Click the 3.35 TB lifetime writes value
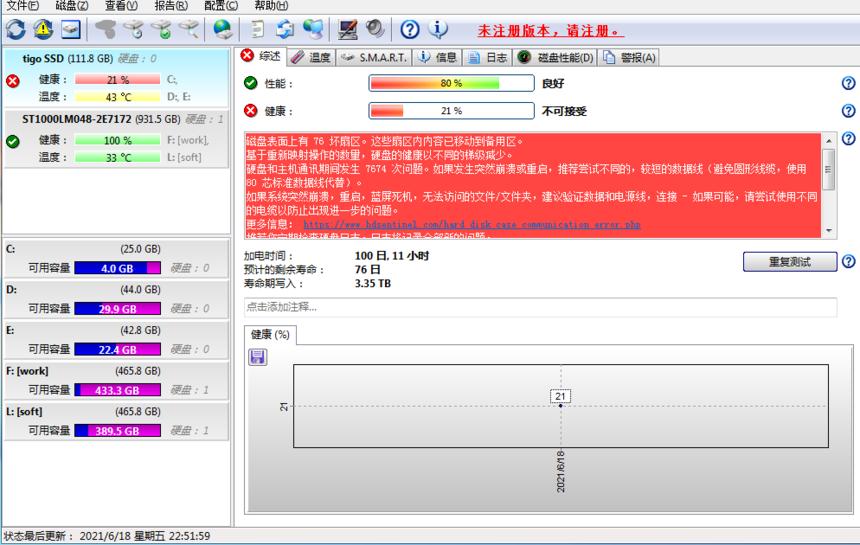Screen dimensions: 860x545 coord(373,283)
